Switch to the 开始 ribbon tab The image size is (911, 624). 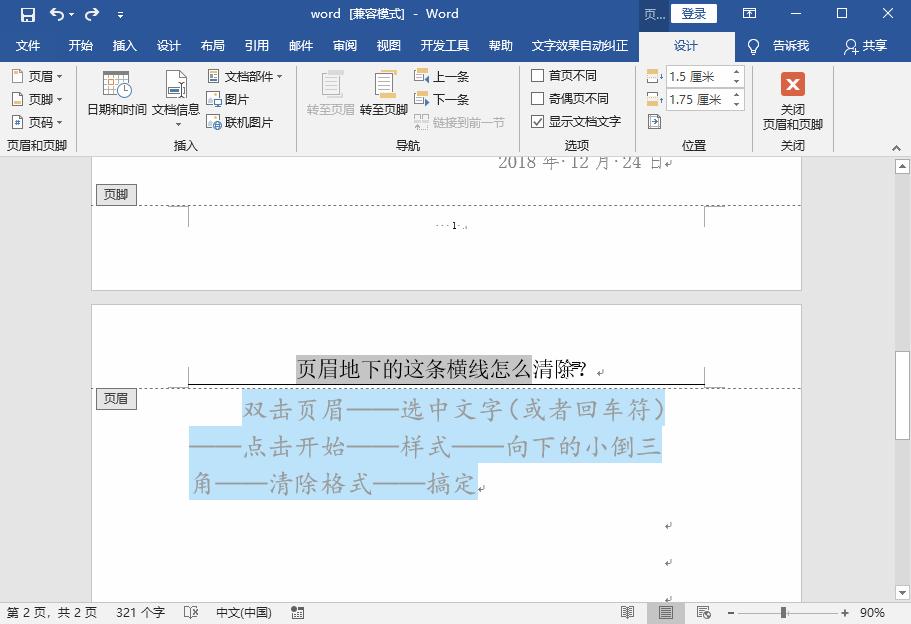(x=79, y=45)
